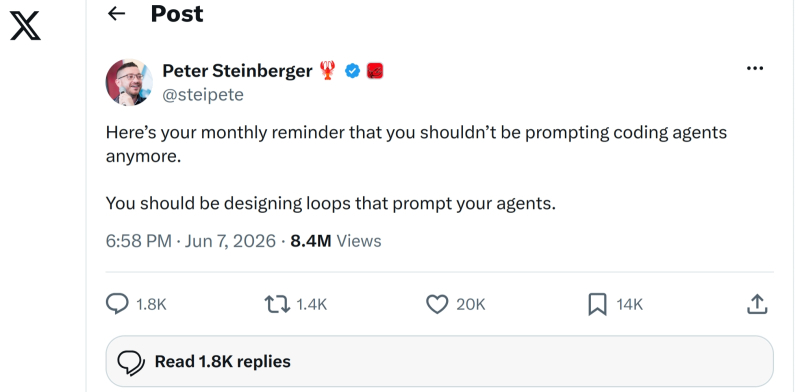800x392 pixels.
Task: Open the Read 1.8K replies button
Action: 439,361
